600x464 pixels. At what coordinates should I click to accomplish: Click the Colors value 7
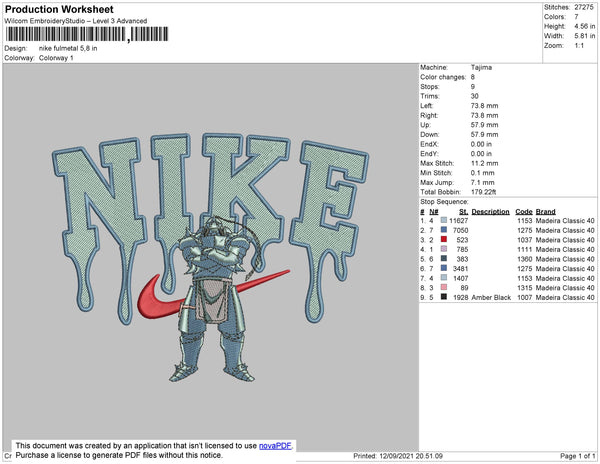click(576, 17)
